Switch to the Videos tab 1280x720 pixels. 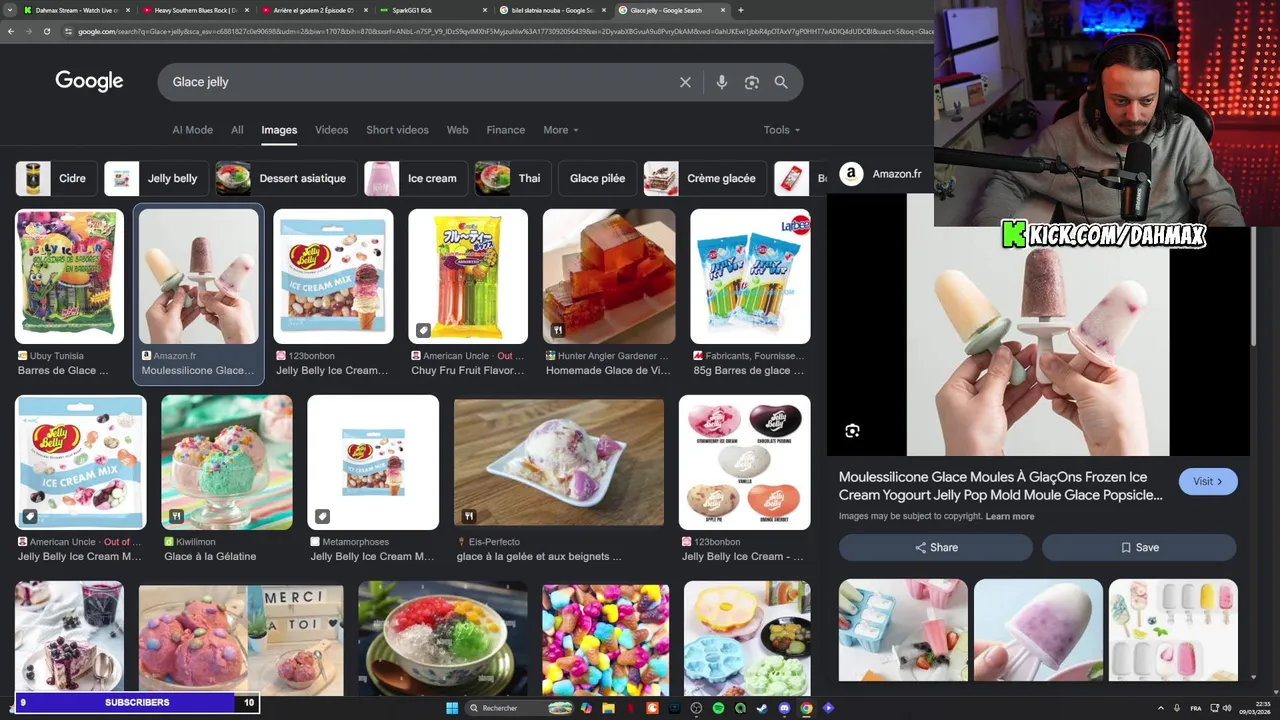(332, 130)
